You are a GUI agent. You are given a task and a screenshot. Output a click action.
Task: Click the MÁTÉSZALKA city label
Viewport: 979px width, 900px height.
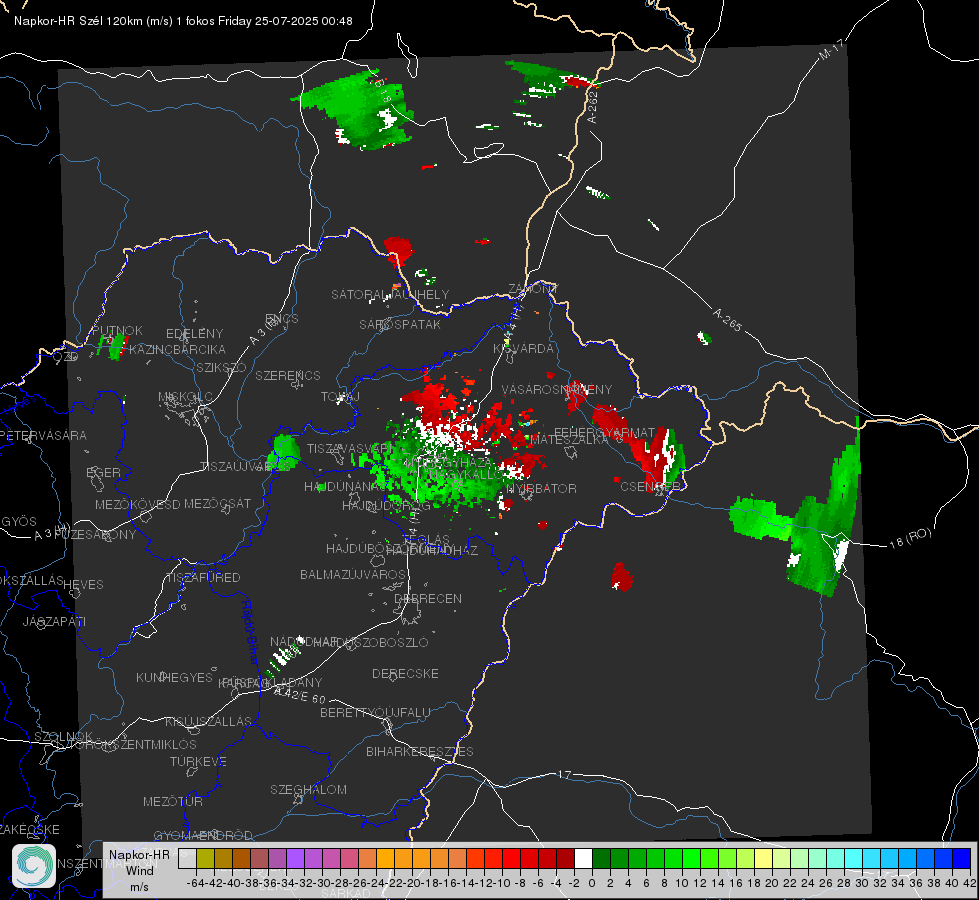pos(569,440)
